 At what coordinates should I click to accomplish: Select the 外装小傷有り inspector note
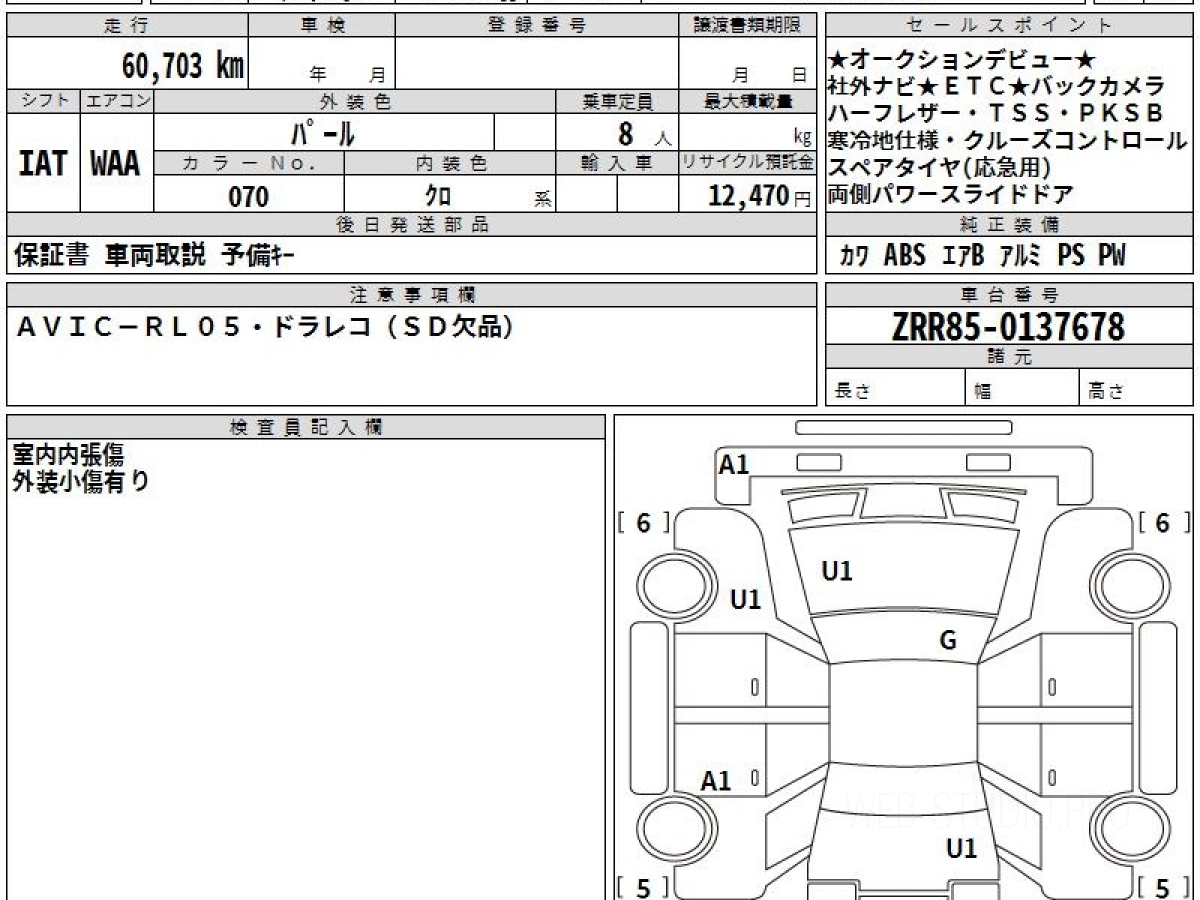click(81, 481)
